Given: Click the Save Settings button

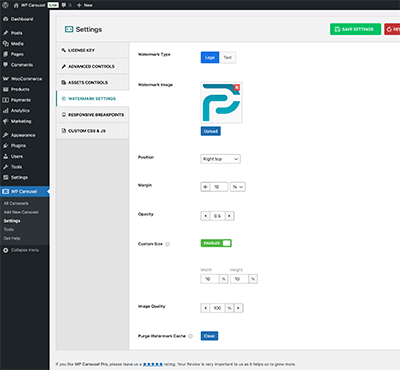Looking at the screenshot, I should pos(355,29).
